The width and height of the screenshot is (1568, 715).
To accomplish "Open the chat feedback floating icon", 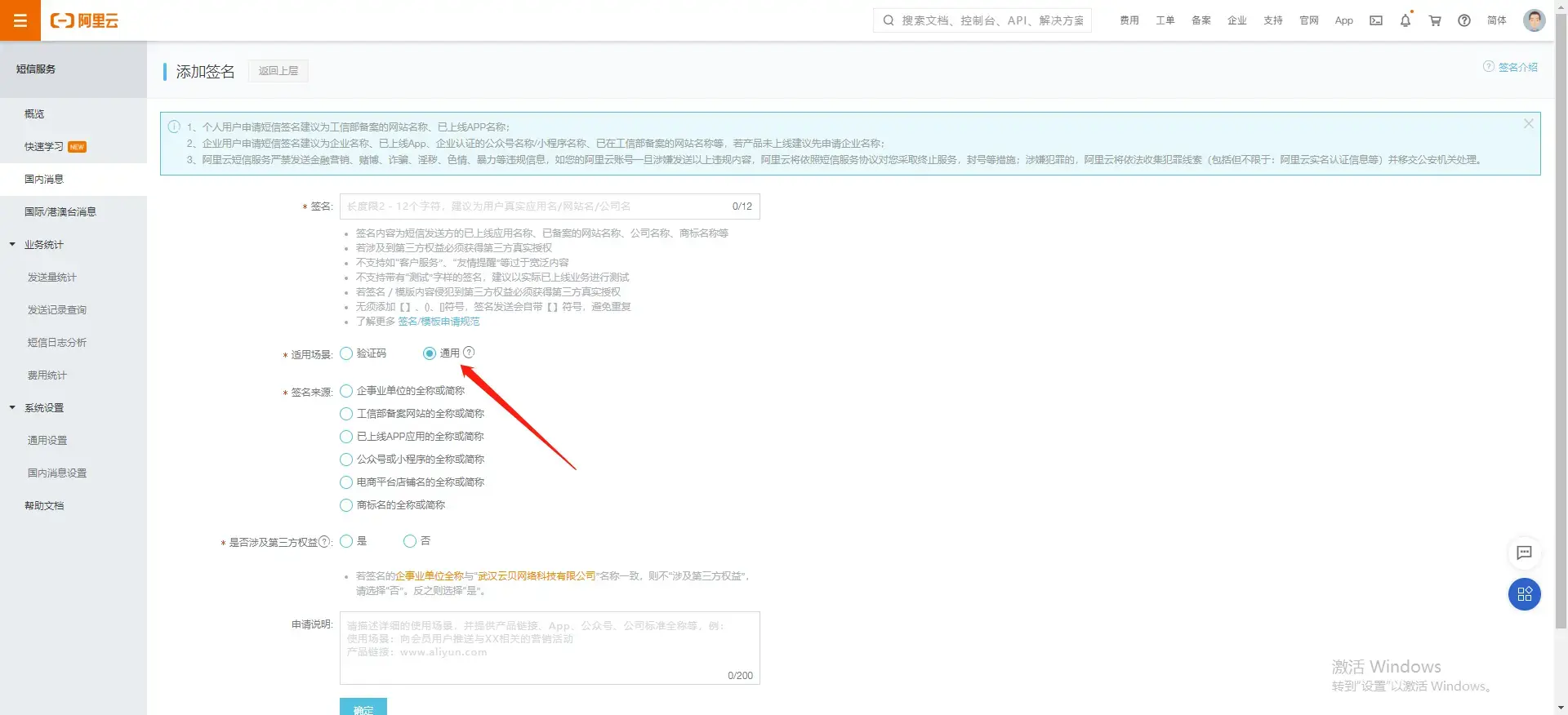I will tap(1524, 553).
